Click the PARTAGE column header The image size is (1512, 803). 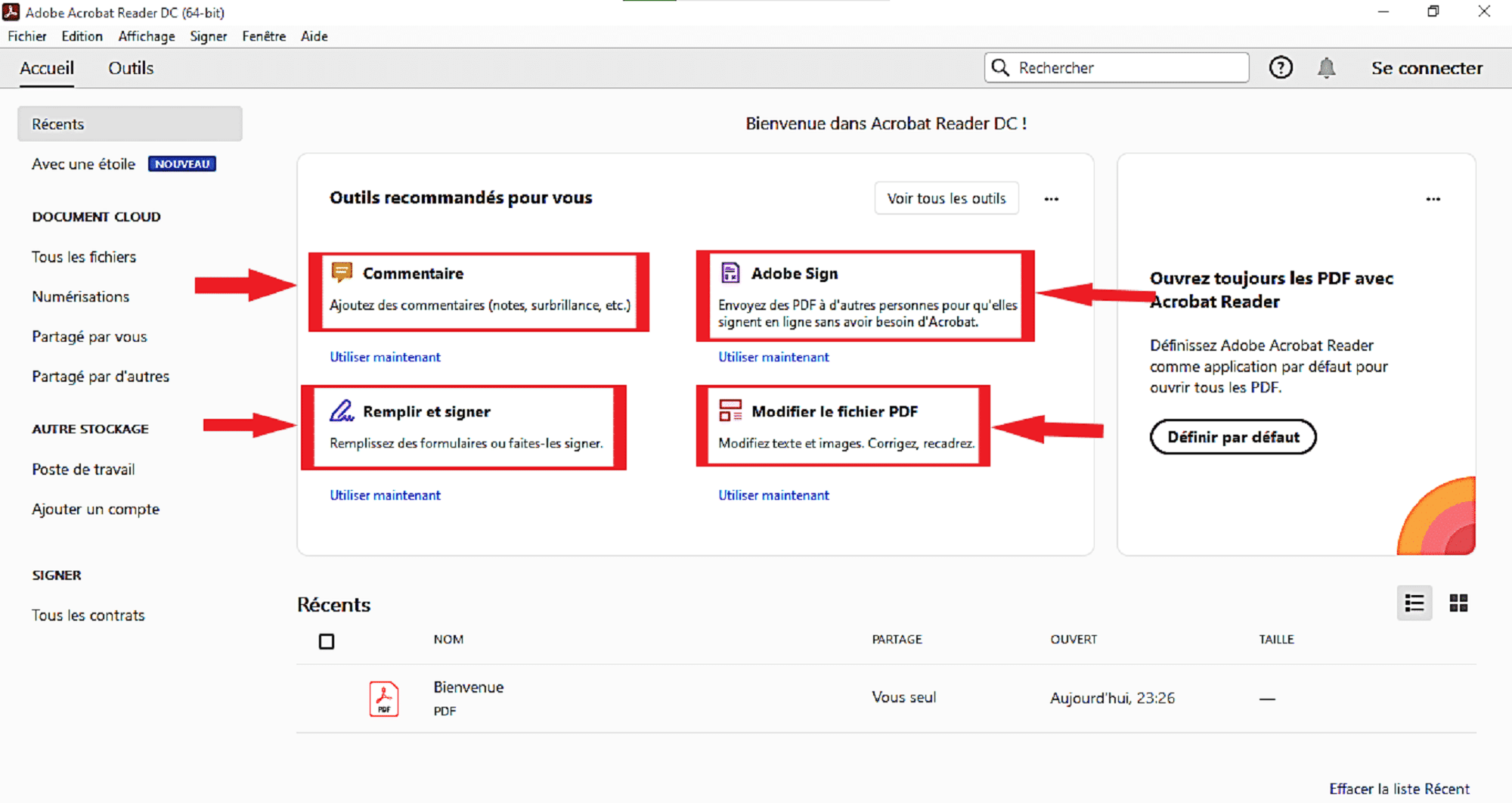[897, 640]
